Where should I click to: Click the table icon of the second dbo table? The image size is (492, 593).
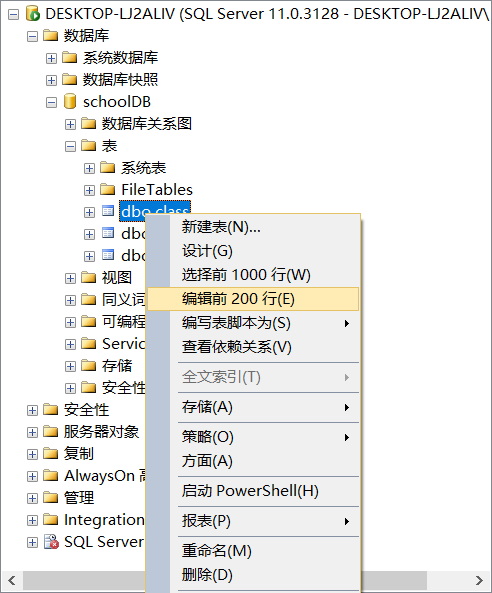click(108, 233)
